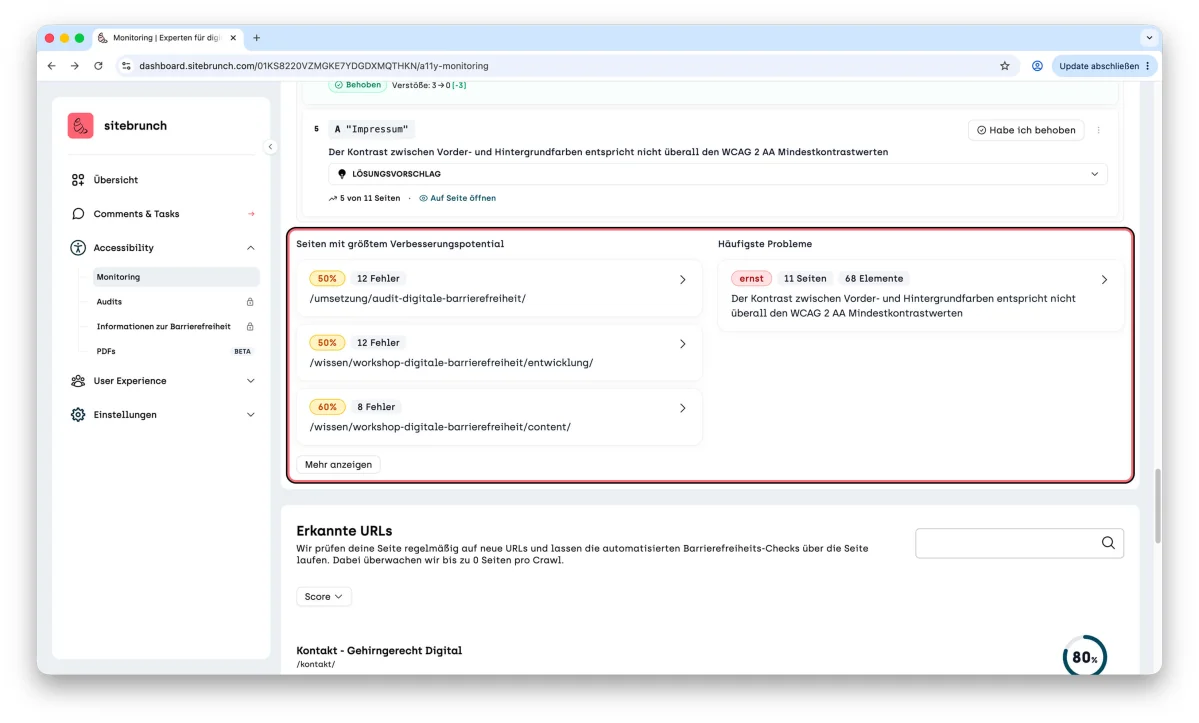
Task: Click the Behoben status badge
Action: tap(358, 85)
